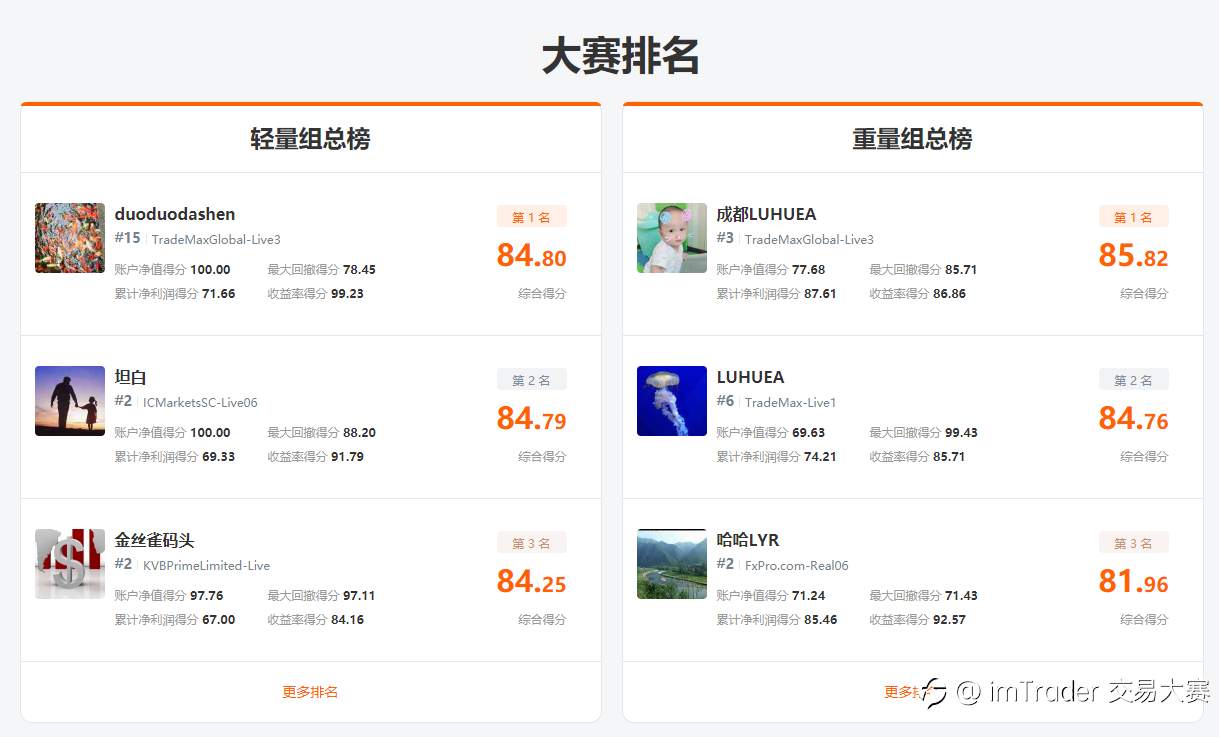1219x737 pixels.
Task: Click the 81.96 composite score
Action: click(x=1134, y=582)
